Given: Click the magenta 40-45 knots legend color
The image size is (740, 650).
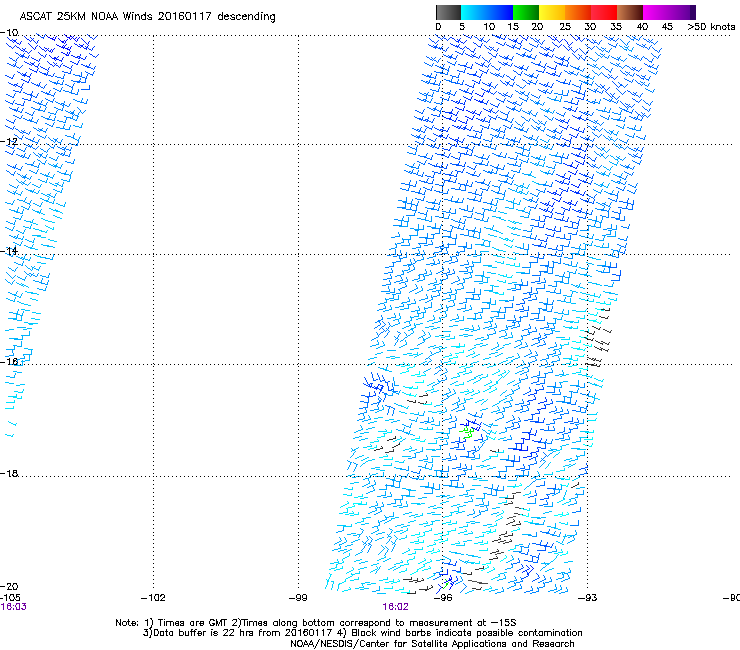Looking at the screenshot, I should point(656,12).
